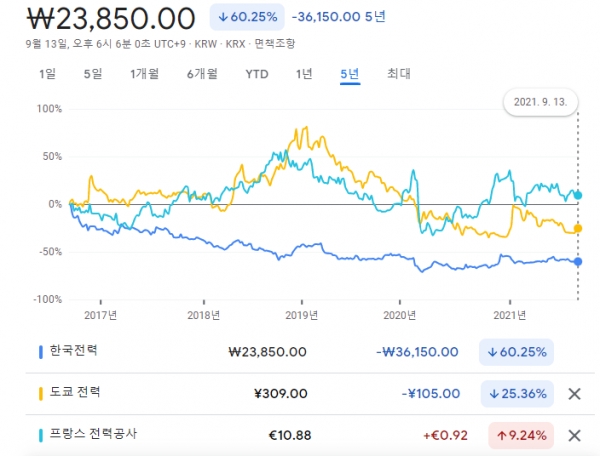
Task: Click the 도쿄 전력 stock name
Action: point(75,392)
